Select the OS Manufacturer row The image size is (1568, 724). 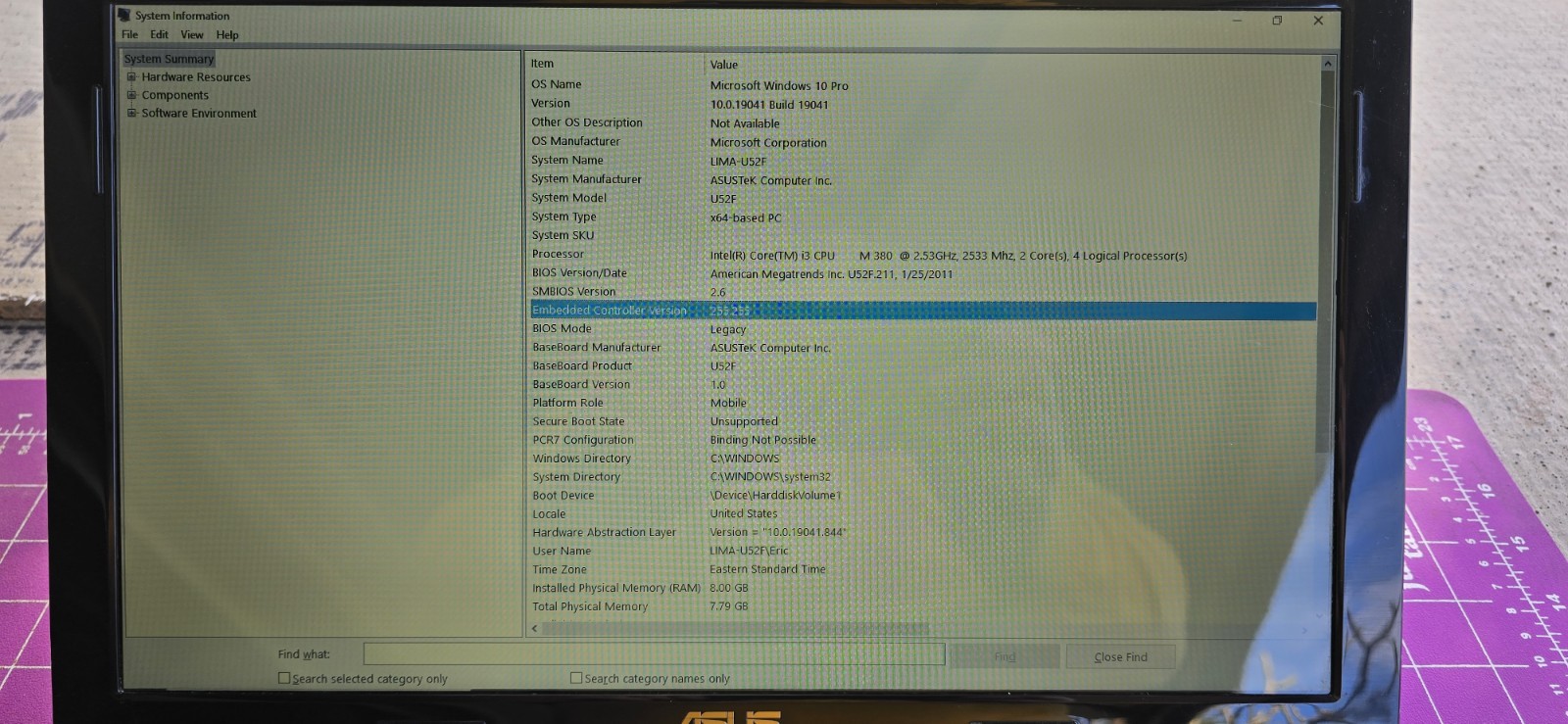[921, 142]
